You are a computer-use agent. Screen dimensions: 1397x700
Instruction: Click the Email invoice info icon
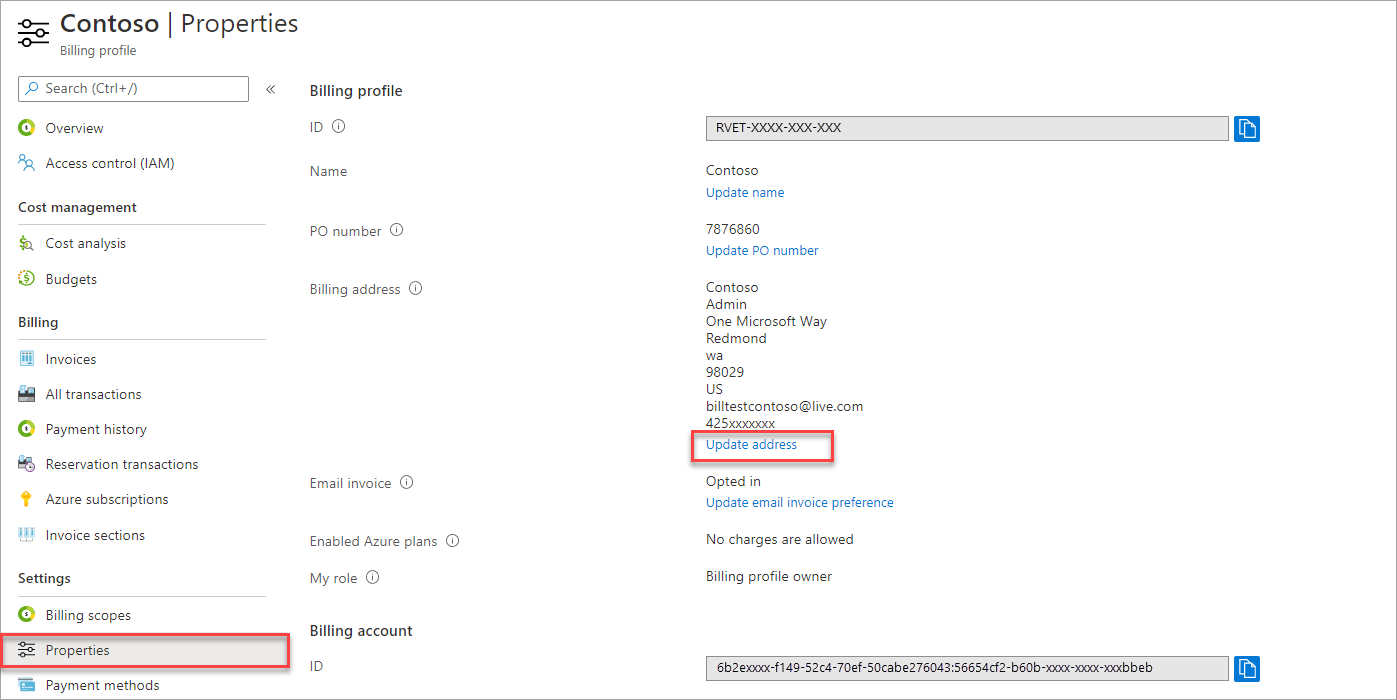tap(406, 482)
